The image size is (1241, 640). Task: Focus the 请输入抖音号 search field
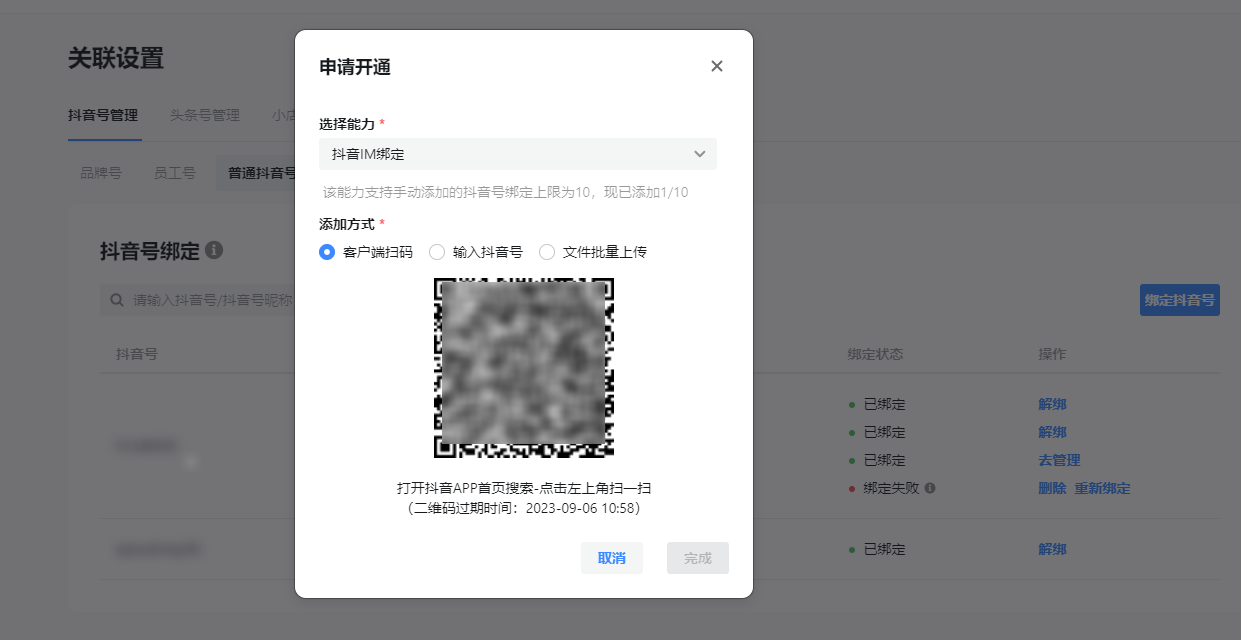point(197,300)
